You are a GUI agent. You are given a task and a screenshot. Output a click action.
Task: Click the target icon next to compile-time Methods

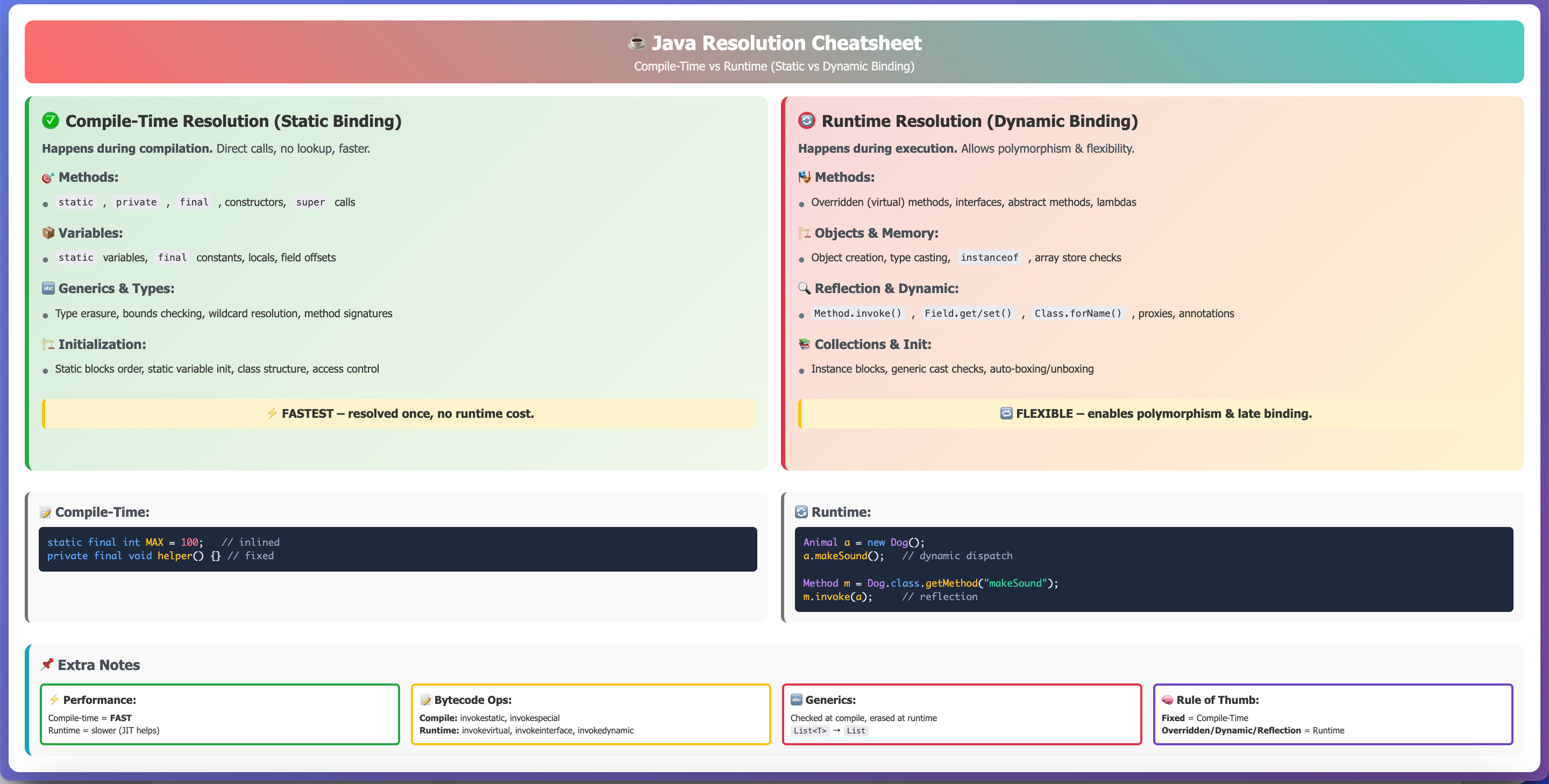pos(48,177)
